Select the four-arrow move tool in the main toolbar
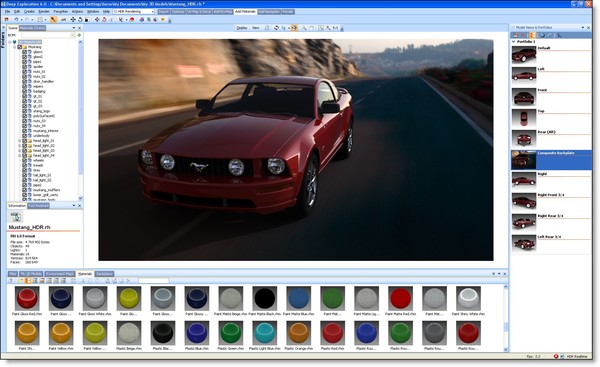The image size is (600, 367). pos(73,20)
